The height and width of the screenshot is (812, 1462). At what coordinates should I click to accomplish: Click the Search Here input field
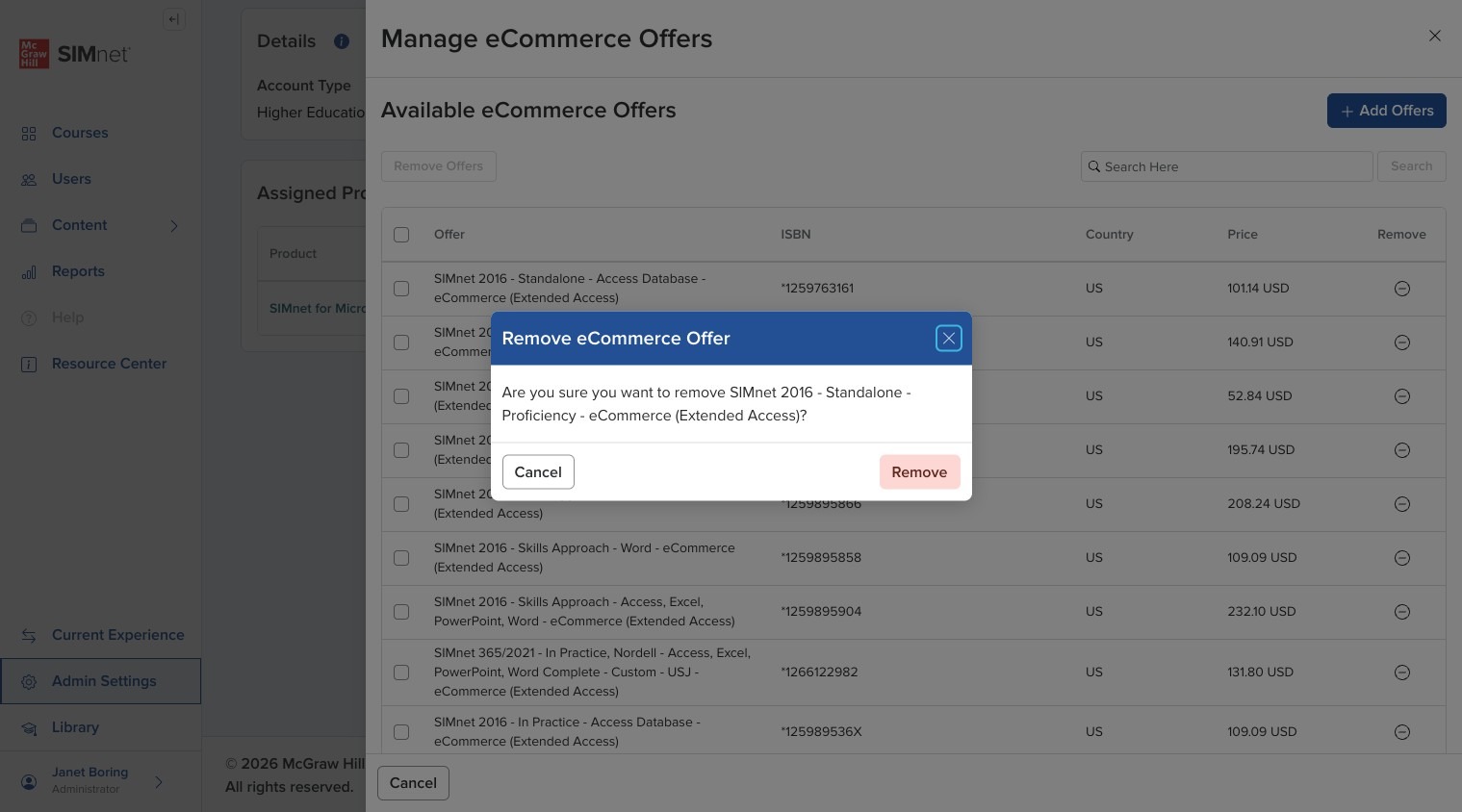(1226, 166)
